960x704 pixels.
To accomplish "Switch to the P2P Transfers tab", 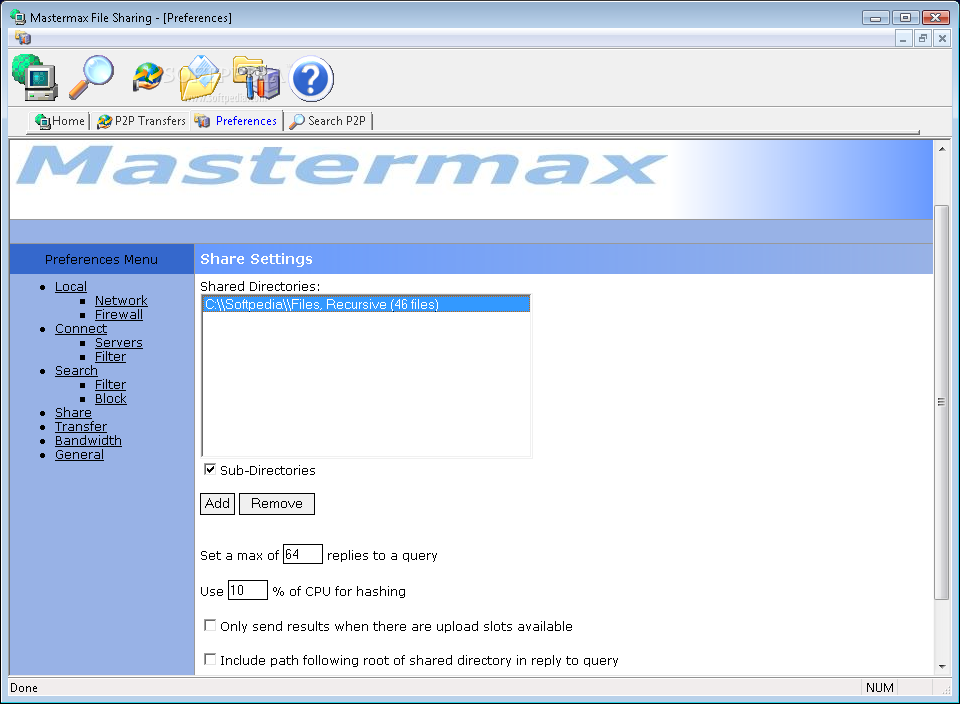I will pos(141,121).
